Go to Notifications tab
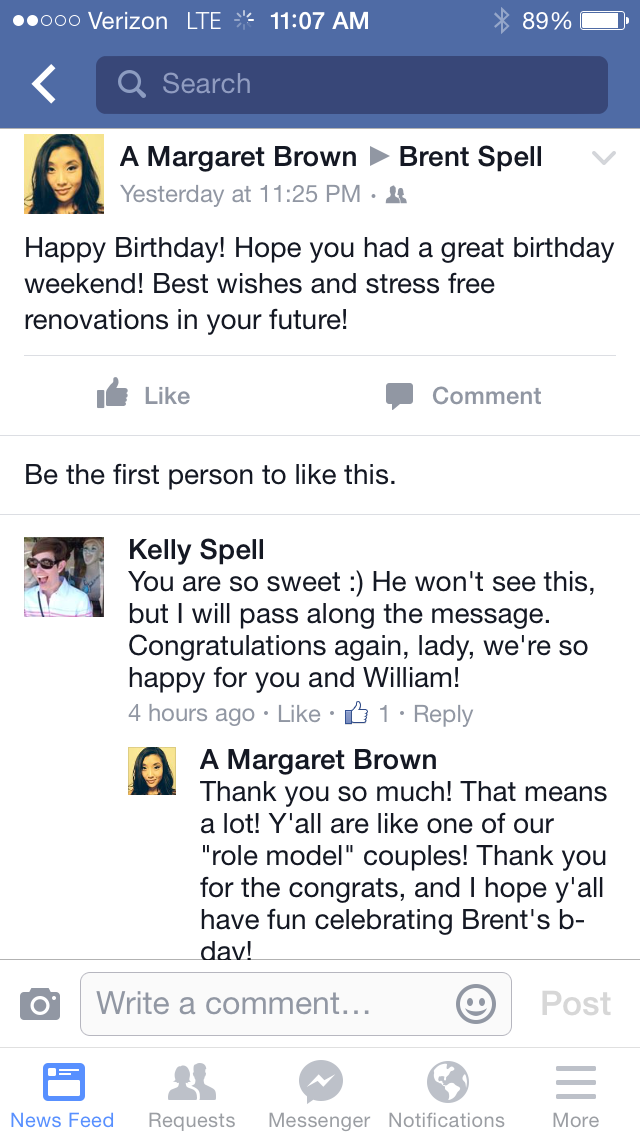The height and width of the screenshot is (1136, 640). 446,1095
